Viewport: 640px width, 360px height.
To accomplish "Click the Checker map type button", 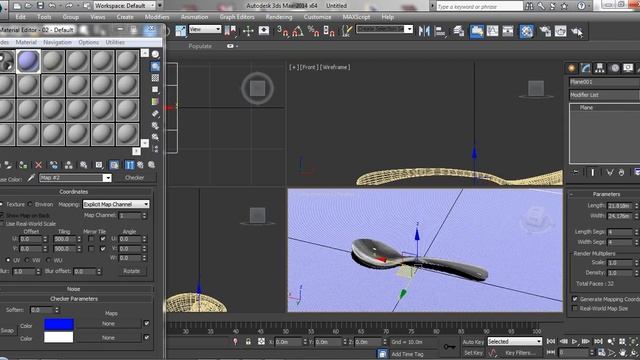I will [135, 178].
